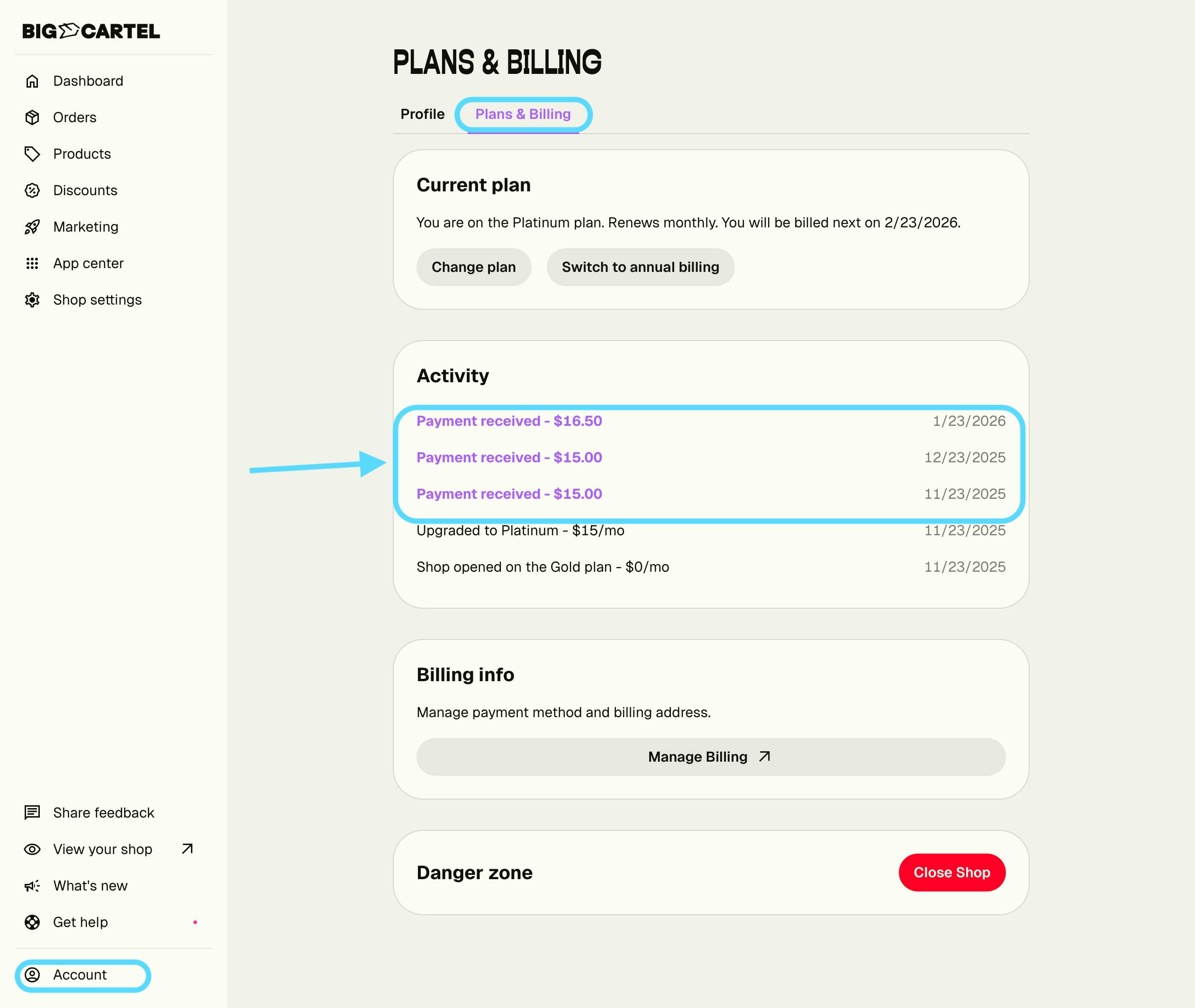Open Account in the sidebar

[x=80, y=975]
